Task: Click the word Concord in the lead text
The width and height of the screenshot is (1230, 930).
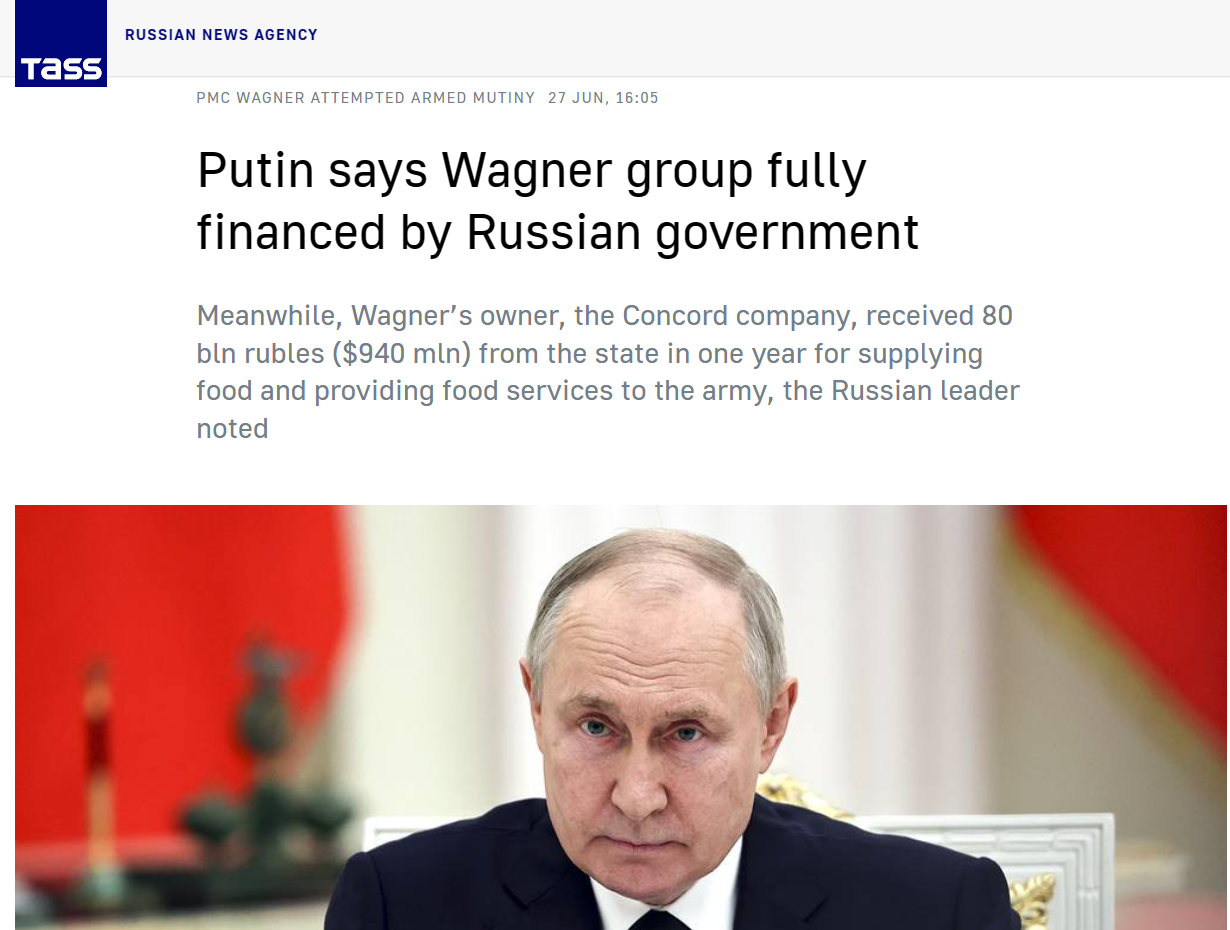Action: click(x=675, y=316)
